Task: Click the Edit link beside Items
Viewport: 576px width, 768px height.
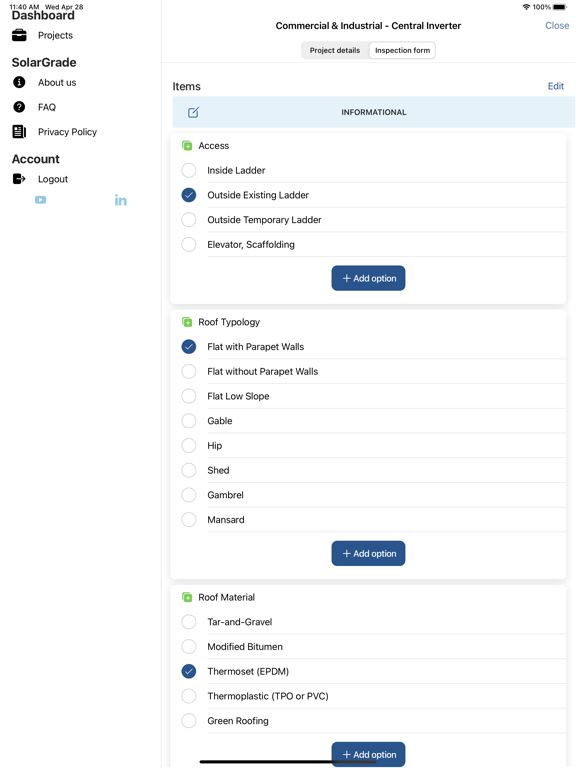Action: (555, 86)
